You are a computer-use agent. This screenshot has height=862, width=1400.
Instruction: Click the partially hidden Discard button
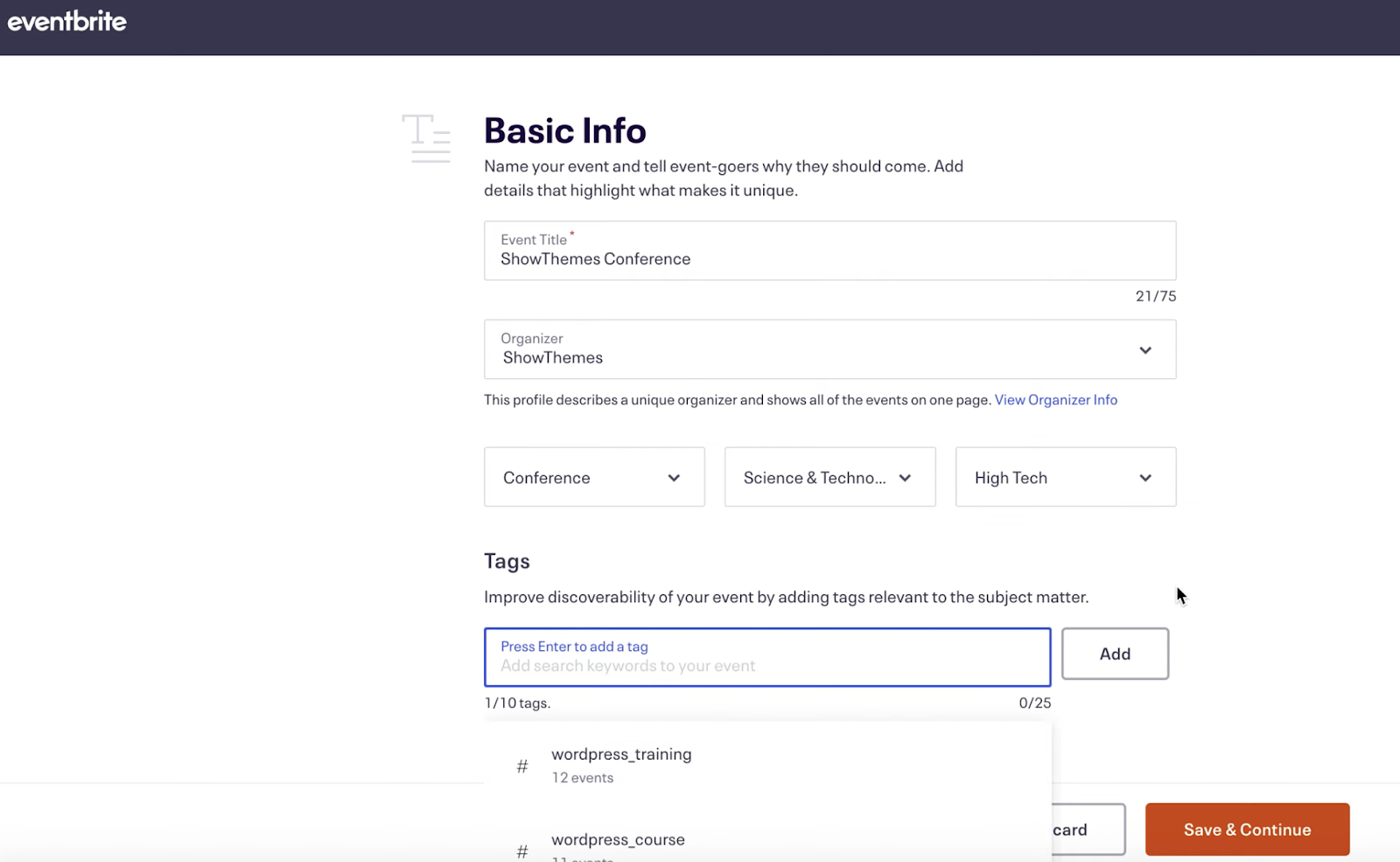tap(1088, 830)
